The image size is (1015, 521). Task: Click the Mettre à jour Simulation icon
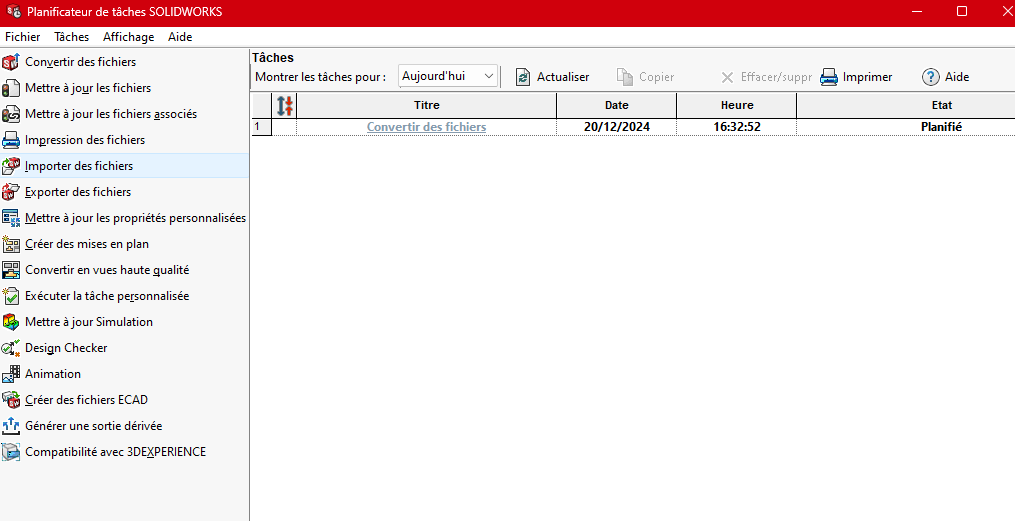[10, 322]
